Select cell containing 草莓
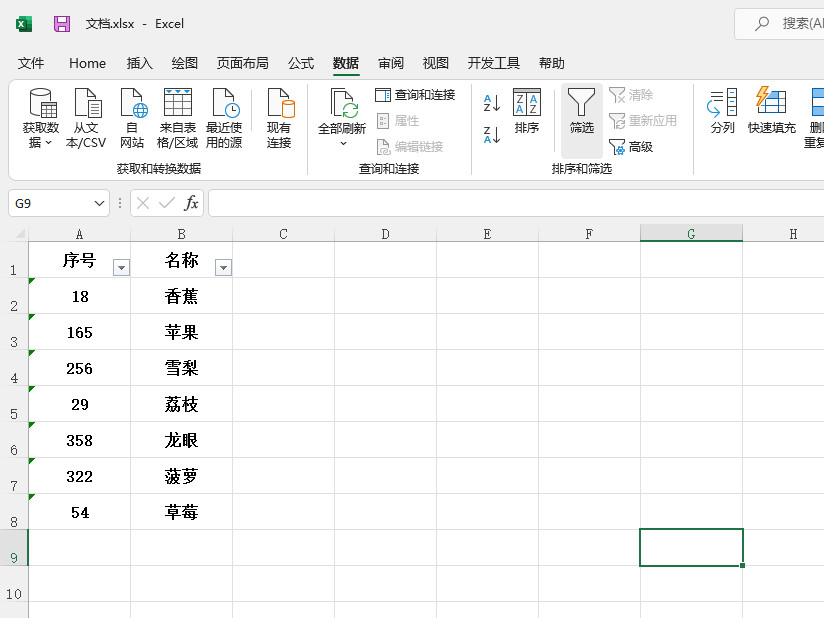The height and width of the screenshot is (618, 824). pyautogui.click(x=181, y=512)
